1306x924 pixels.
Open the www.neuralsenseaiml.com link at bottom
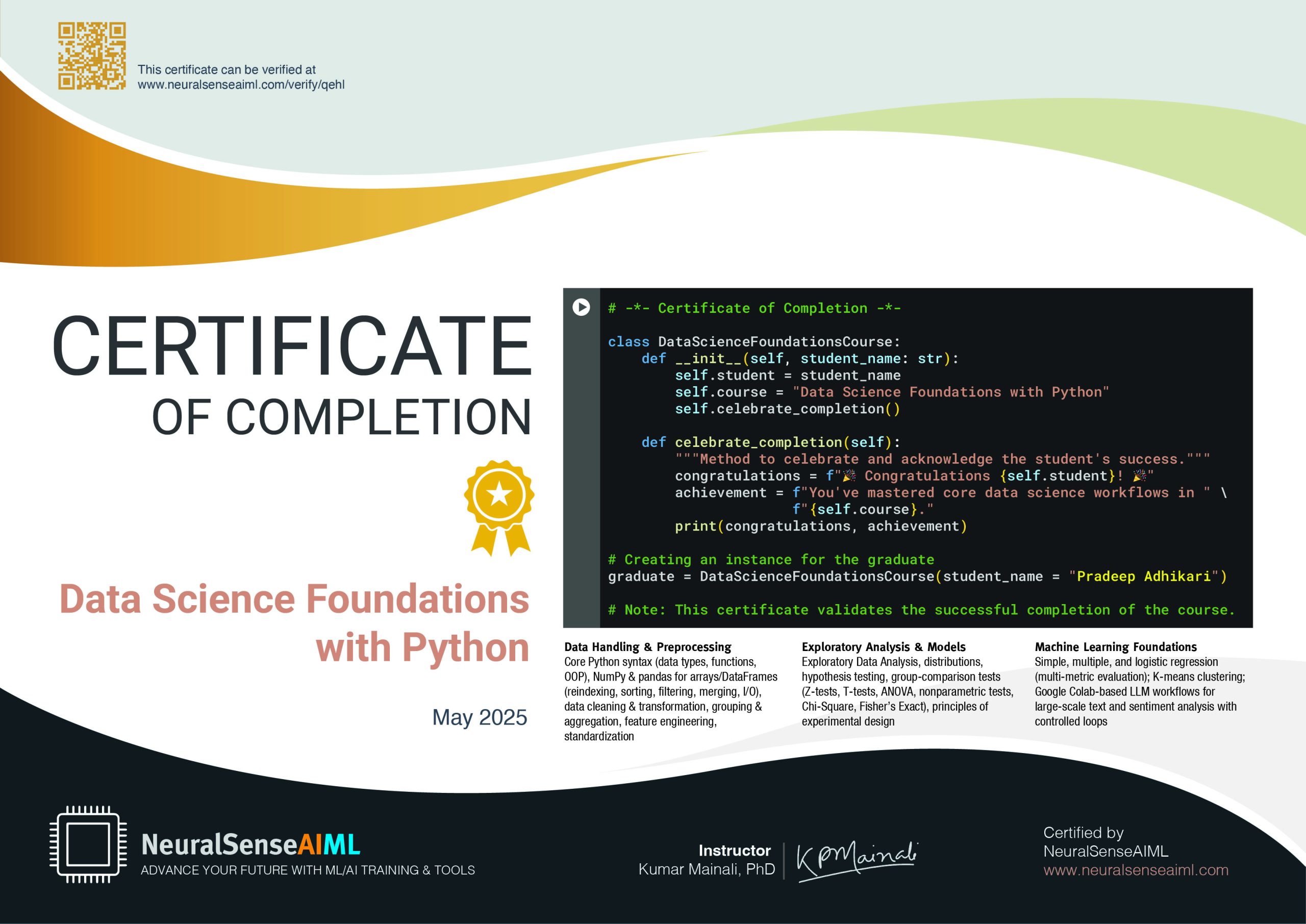(1136, 870)
